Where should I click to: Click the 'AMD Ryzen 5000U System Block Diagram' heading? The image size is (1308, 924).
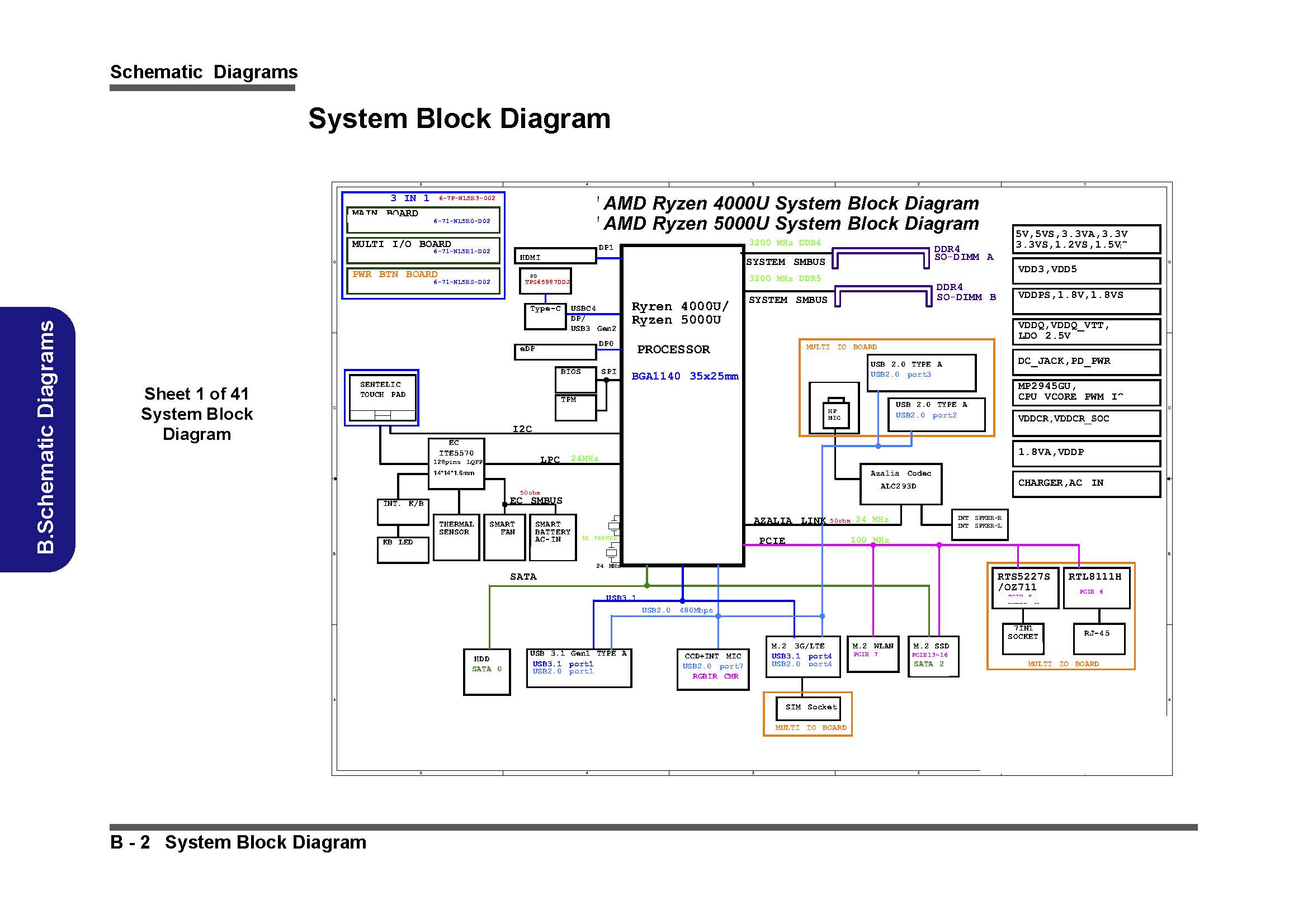(x=791, y=223)
